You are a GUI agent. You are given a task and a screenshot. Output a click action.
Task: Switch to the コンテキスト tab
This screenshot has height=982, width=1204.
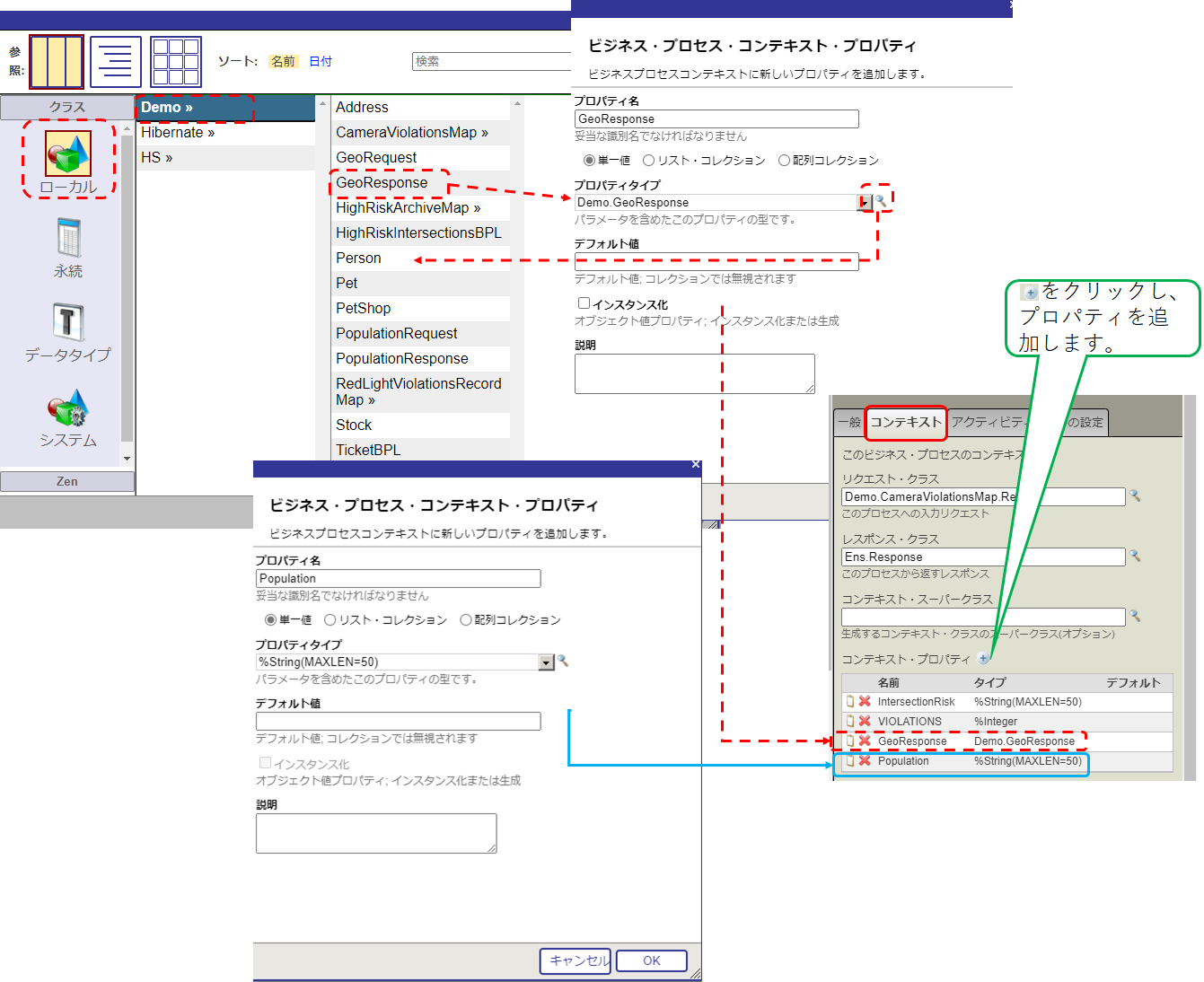point(905,422)
